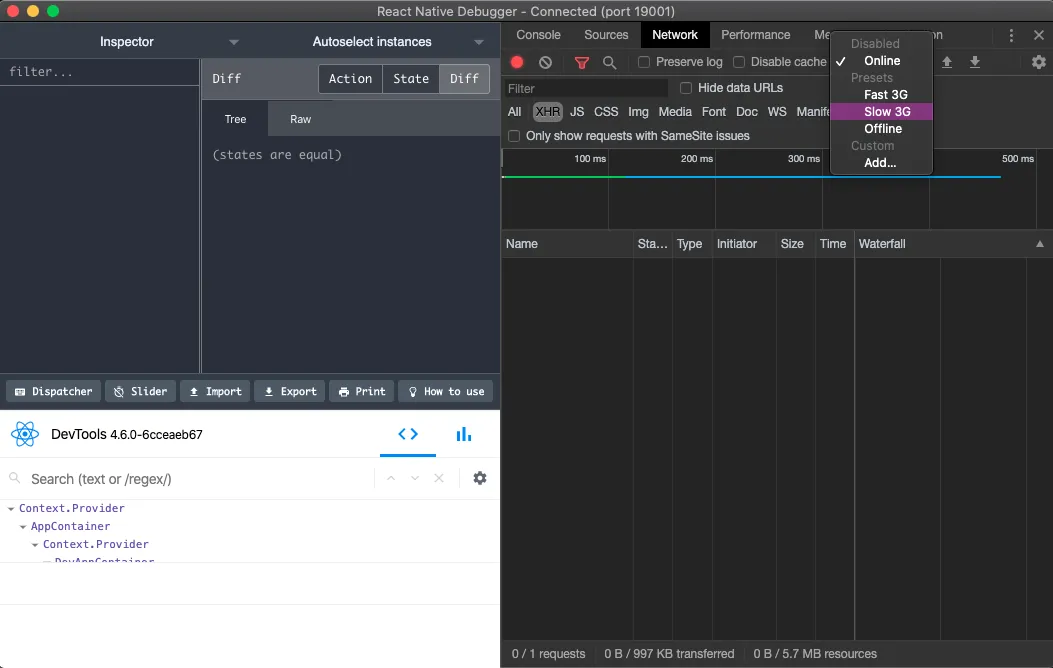Collapse the AppContainer tree node

pos(23,527)
